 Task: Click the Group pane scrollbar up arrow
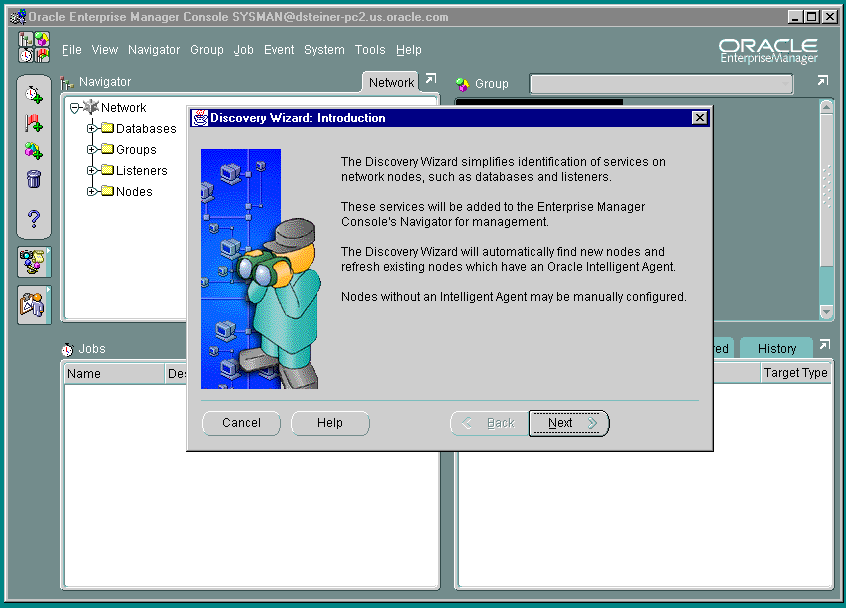pos(826,106)
